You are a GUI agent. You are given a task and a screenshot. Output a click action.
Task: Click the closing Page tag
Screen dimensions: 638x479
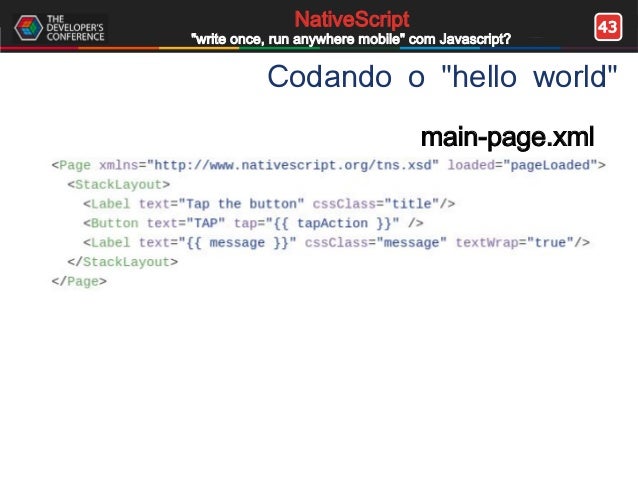pyautogui.click(x=79, y=281)
